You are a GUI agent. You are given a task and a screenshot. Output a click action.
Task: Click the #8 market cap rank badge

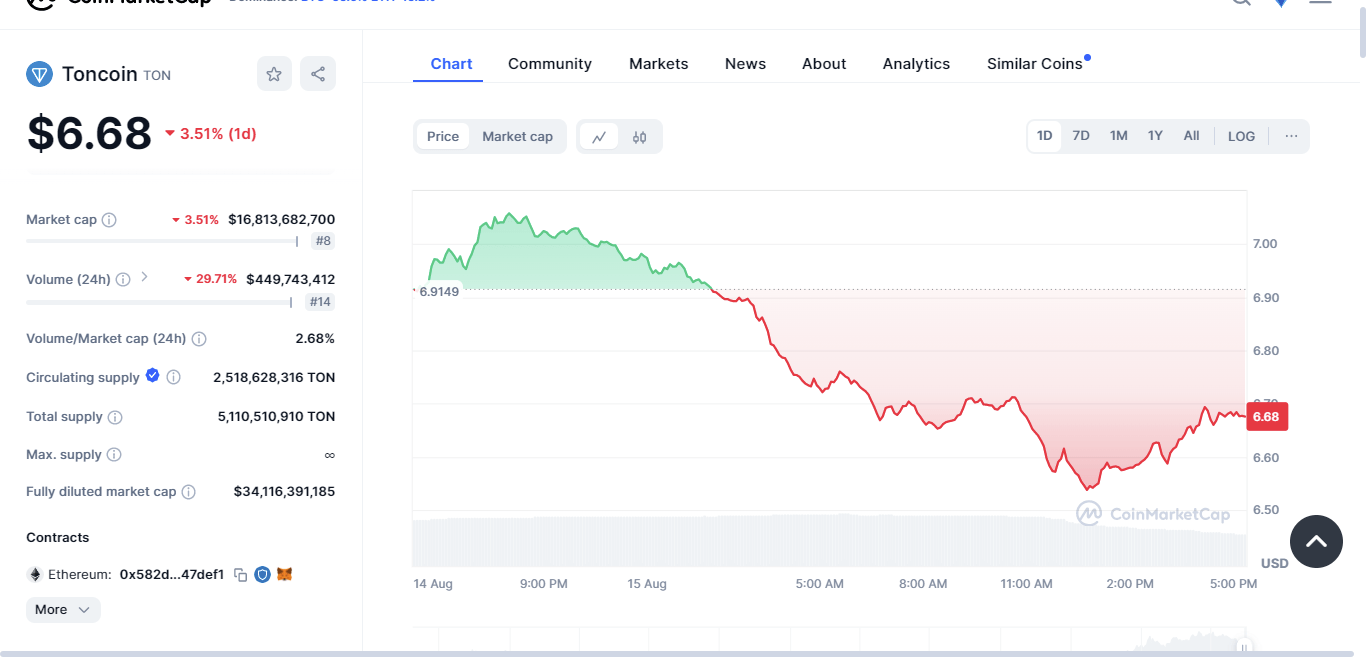click(x=323, y=241)
